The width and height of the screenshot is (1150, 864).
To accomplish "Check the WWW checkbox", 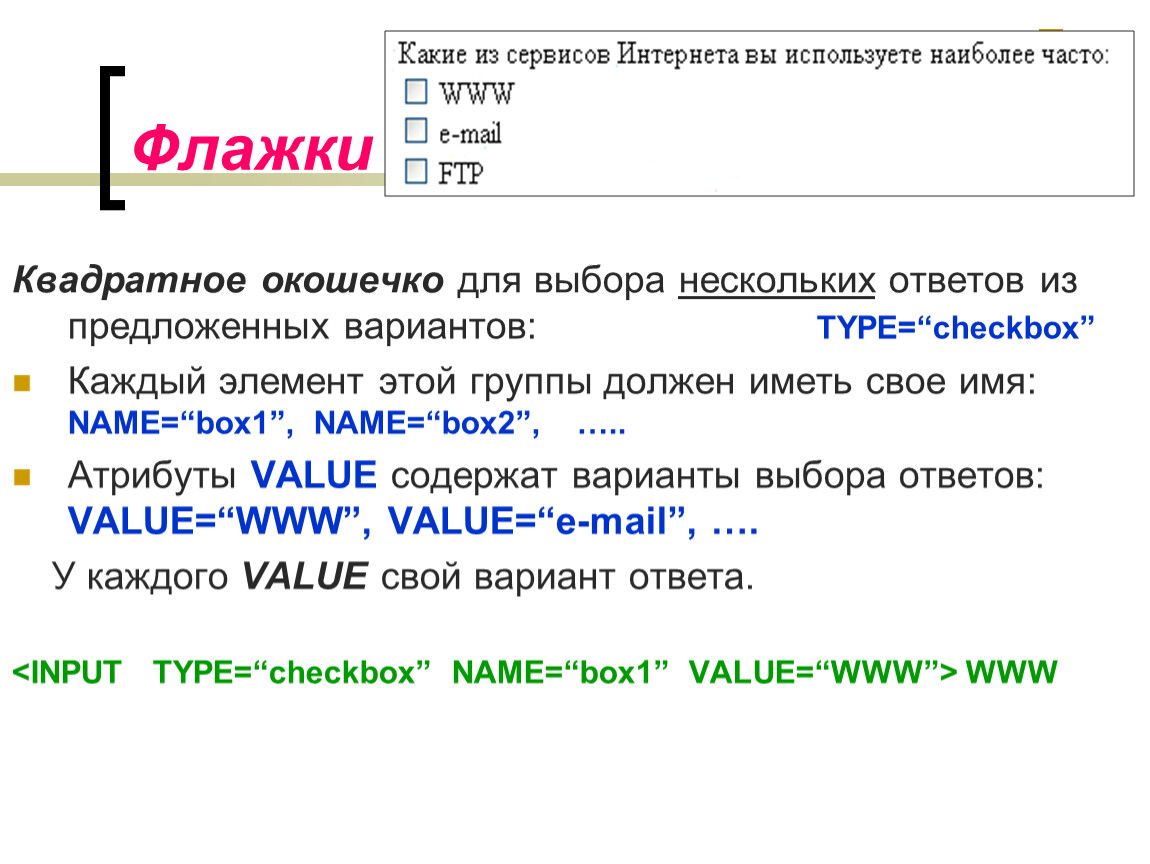I will click(x=416, y=92).
